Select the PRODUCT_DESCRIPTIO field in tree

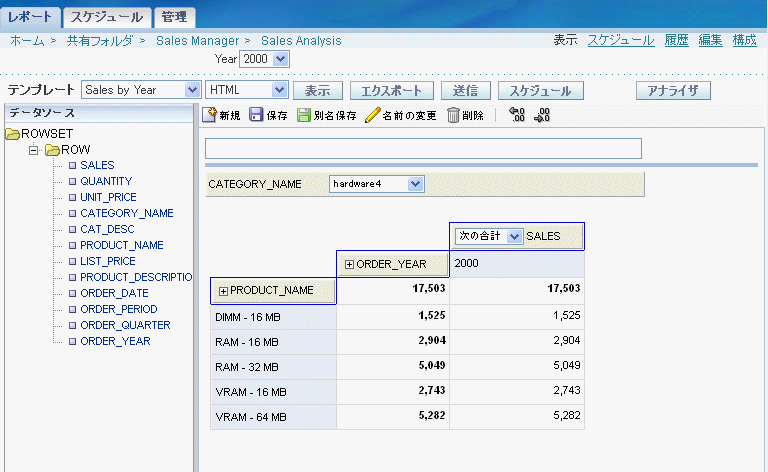[x=136, y=277]
